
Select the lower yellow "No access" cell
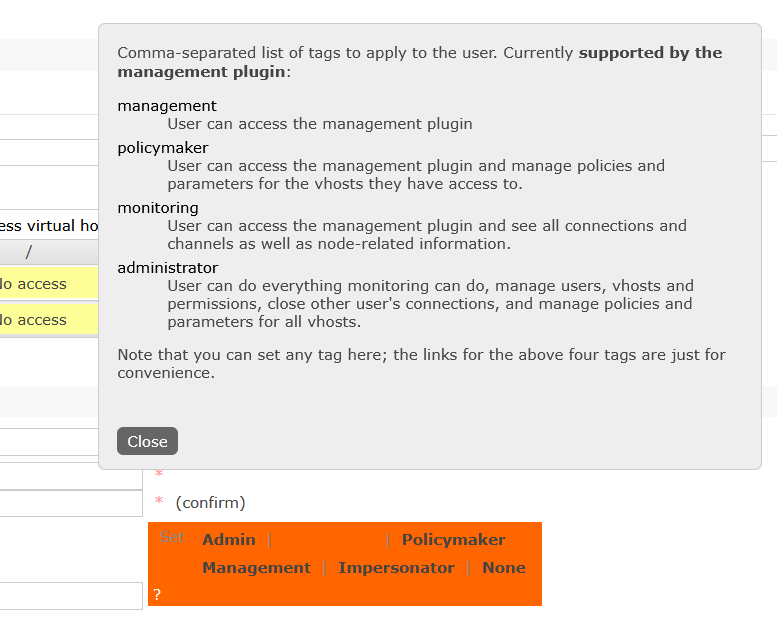click(x=40, y=320)
